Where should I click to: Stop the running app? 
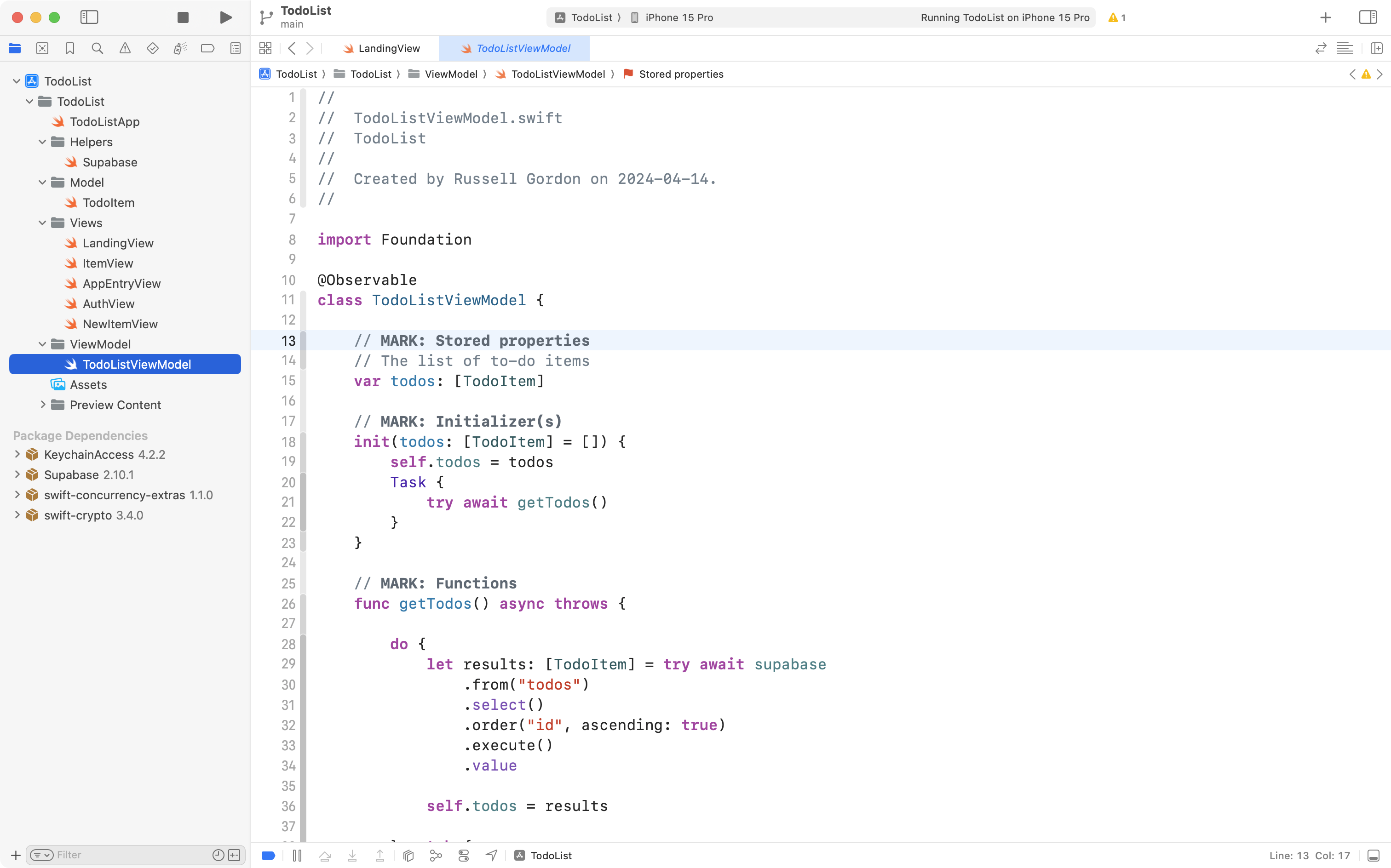[183, 17]
